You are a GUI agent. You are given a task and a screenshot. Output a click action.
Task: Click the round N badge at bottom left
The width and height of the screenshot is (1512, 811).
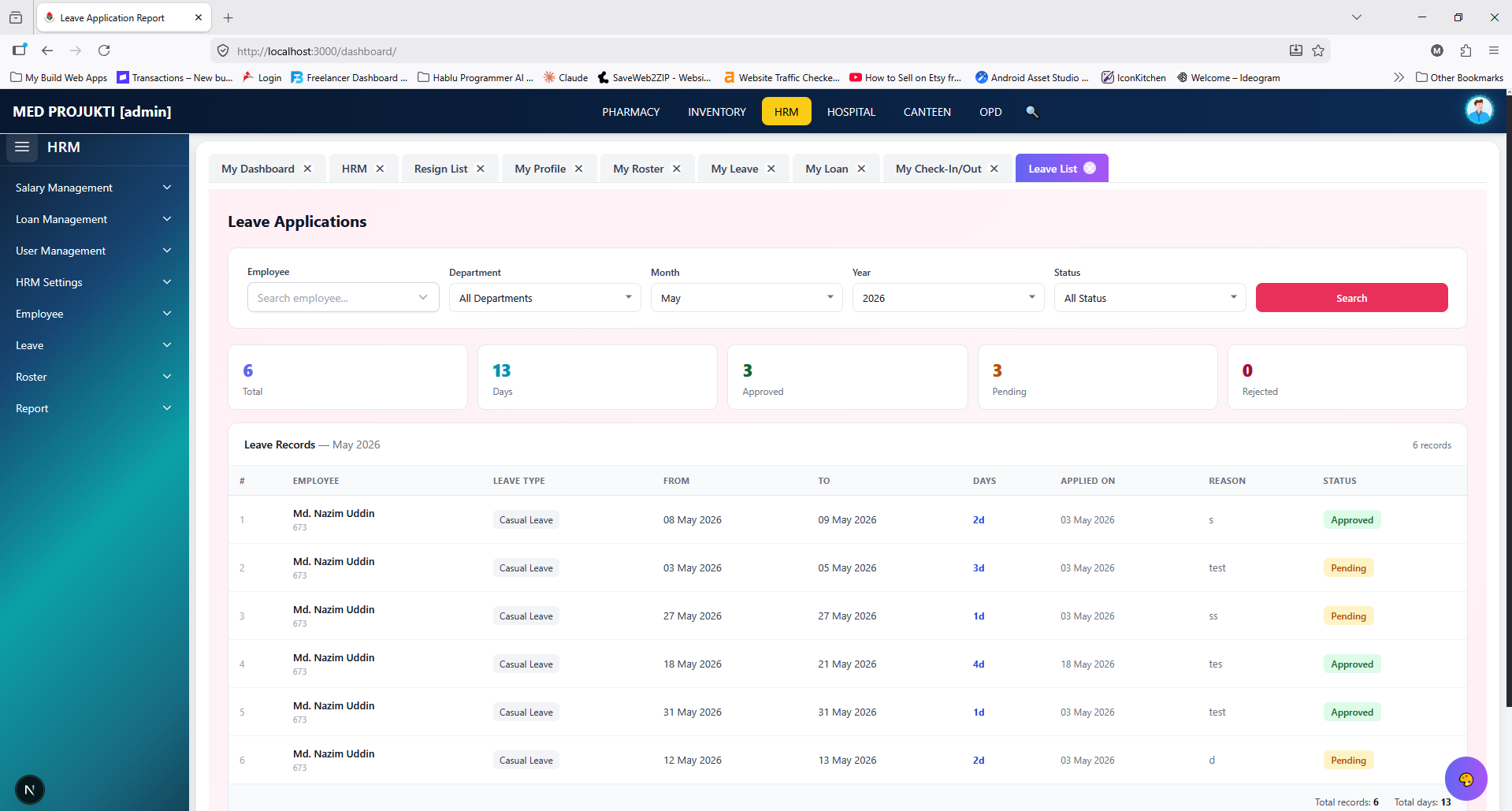point(30,790)
